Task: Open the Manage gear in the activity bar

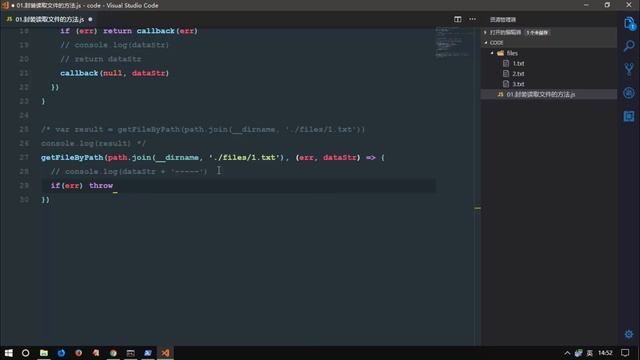Action: pyautogui.click(x=629, y=334)
